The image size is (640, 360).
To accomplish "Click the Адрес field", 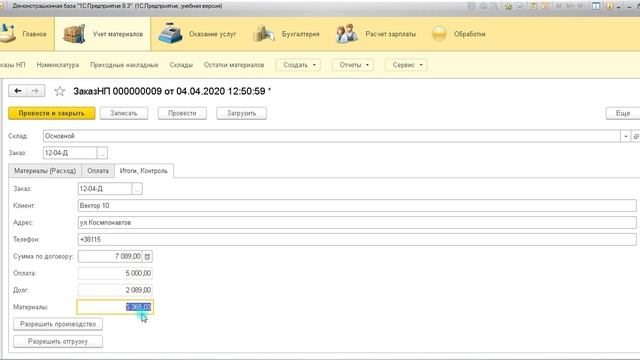I will (x=357, y=222).
